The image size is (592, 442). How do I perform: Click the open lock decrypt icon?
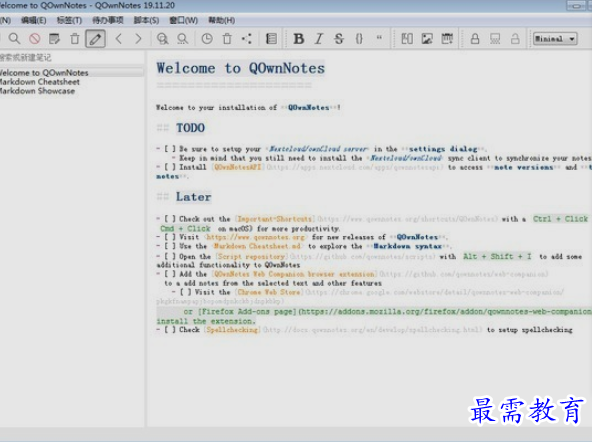coord(515,39)
